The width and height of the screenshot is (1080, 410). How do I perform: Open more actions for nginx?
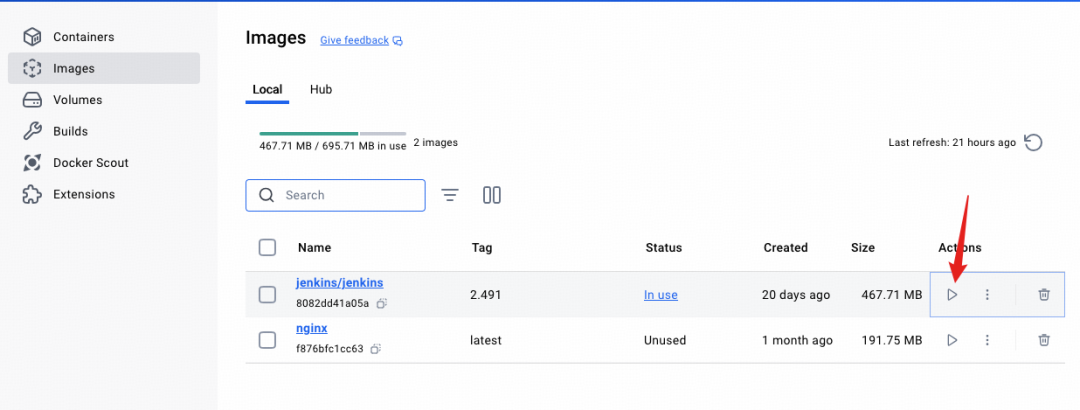click(987, 340)
